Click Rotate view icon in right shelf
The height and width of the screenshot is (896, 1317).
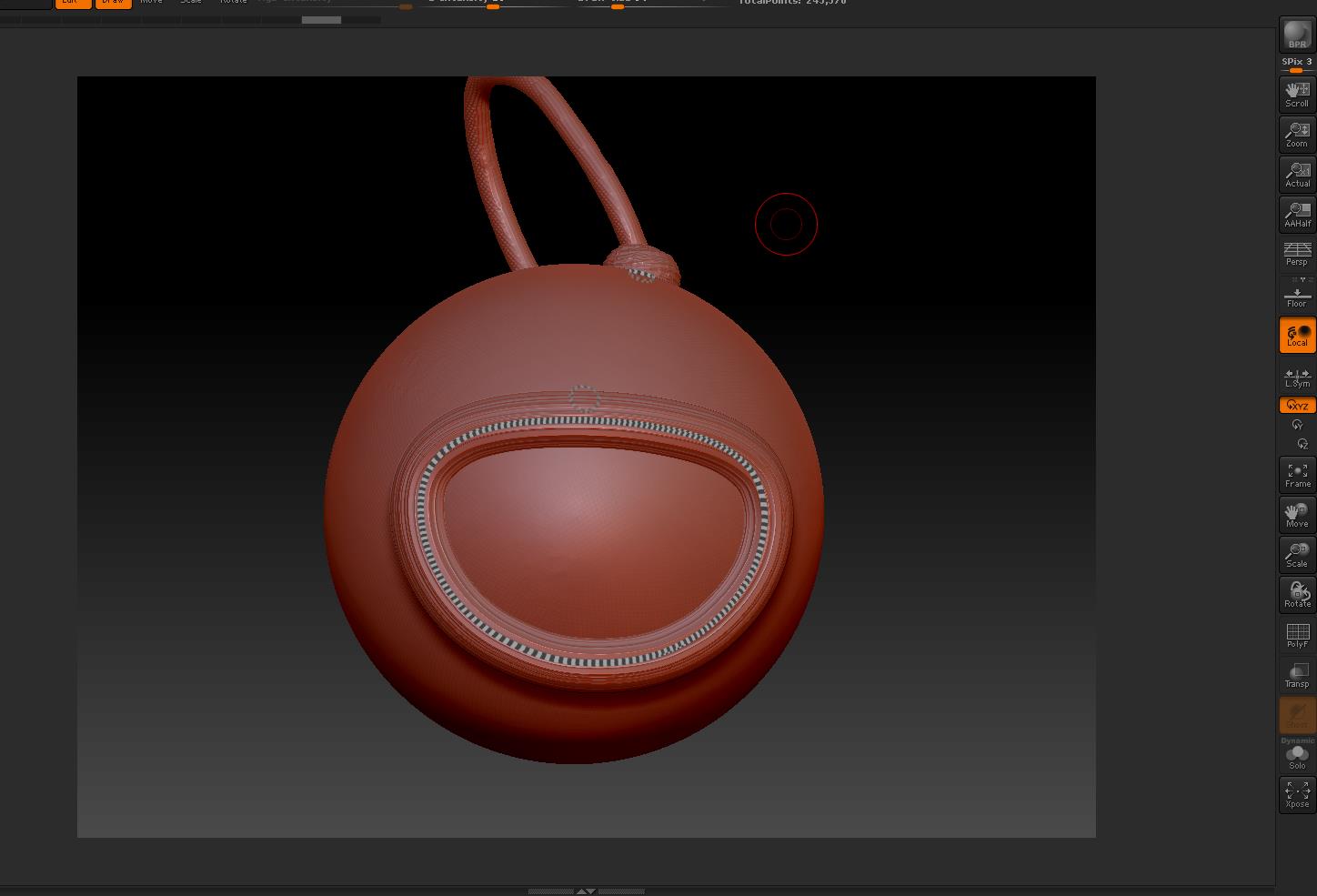coord(1297,595)
